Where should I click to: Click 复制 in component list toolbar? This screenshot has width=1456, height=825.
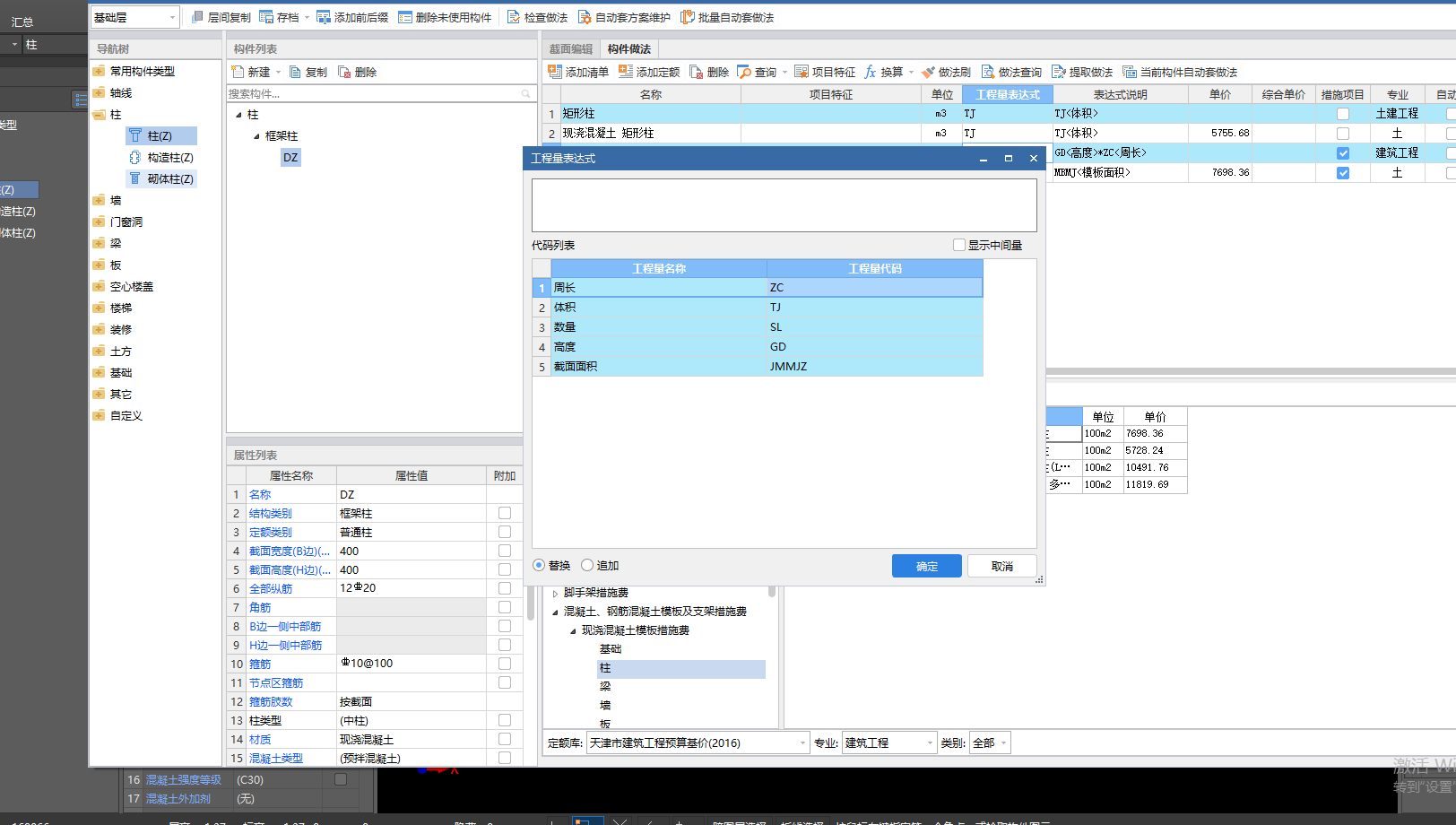pos(308,72)
